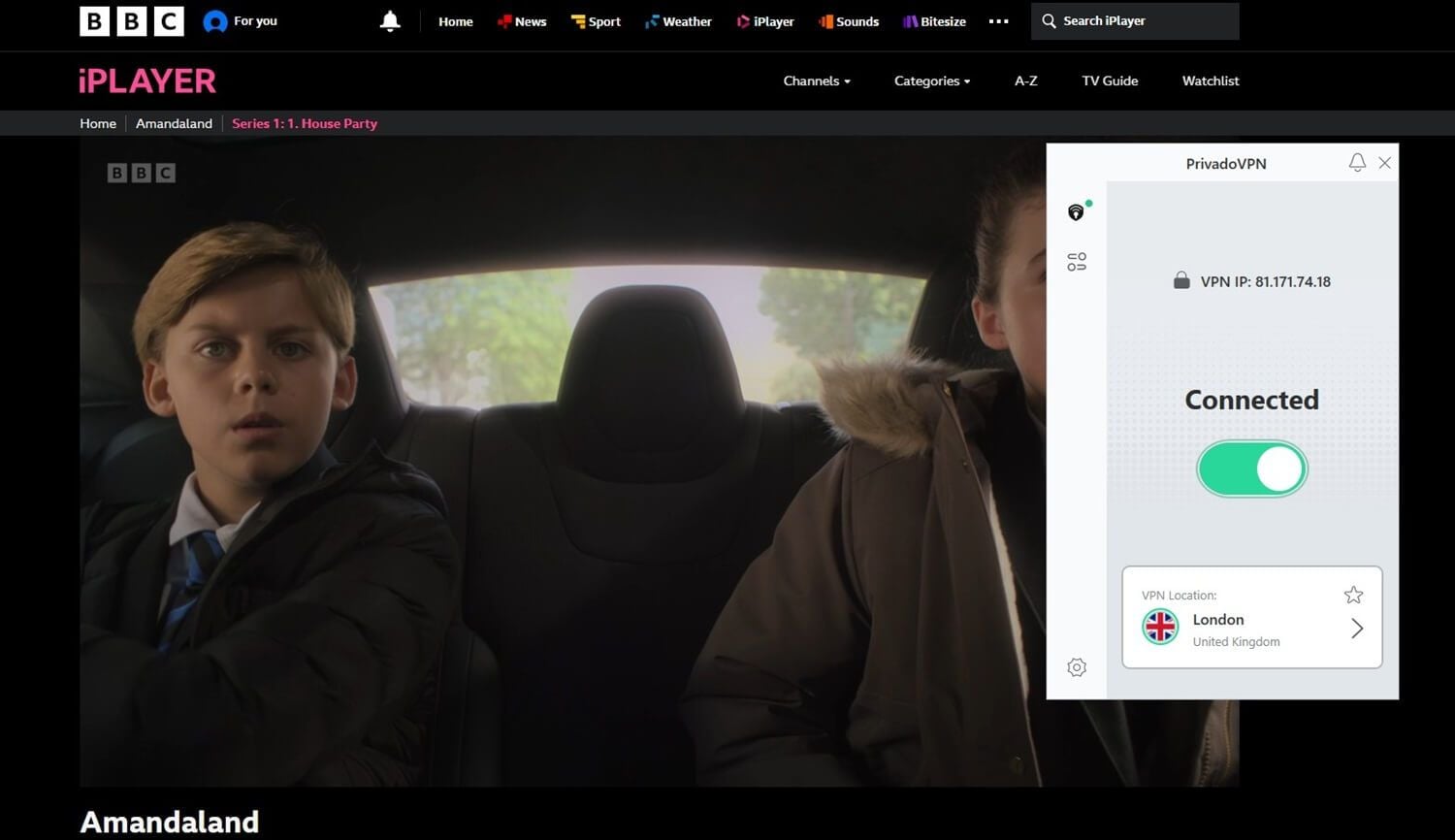This screenshot has height=840, width=1455.
Task: Click the Amandaland title heading
Action: click(170, 822)
